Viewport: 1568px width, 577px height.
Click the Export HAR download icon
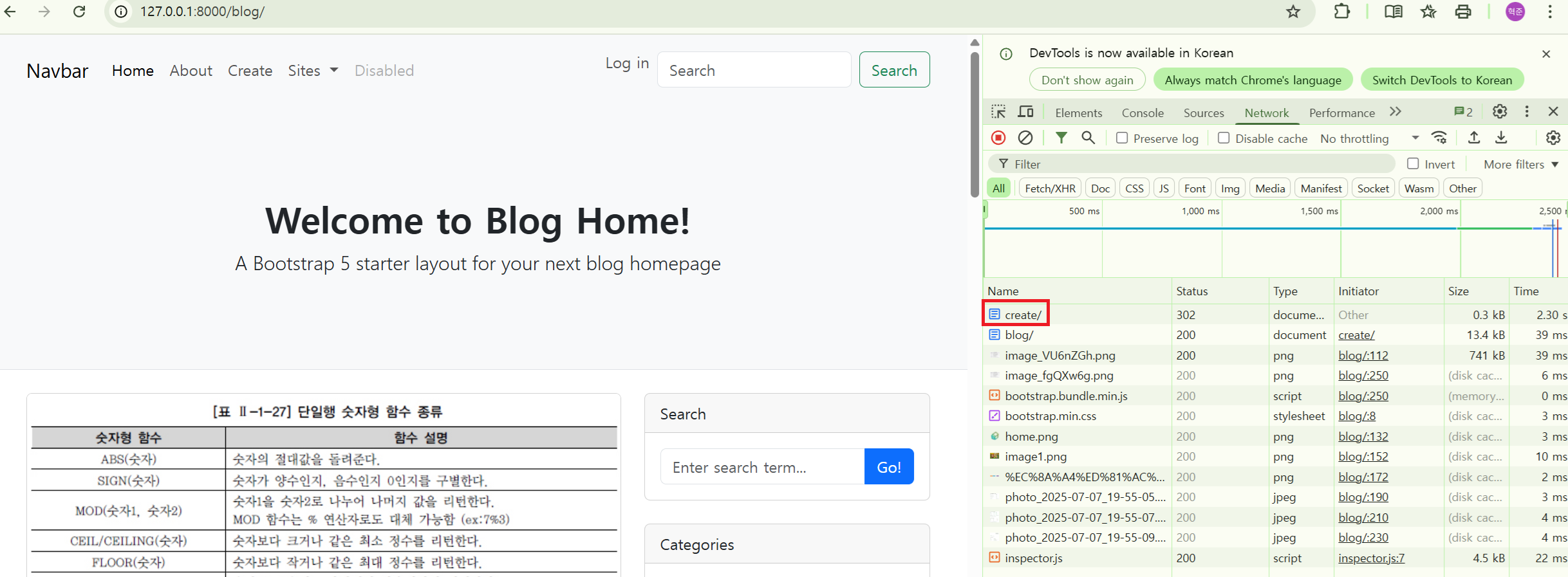1501,138
